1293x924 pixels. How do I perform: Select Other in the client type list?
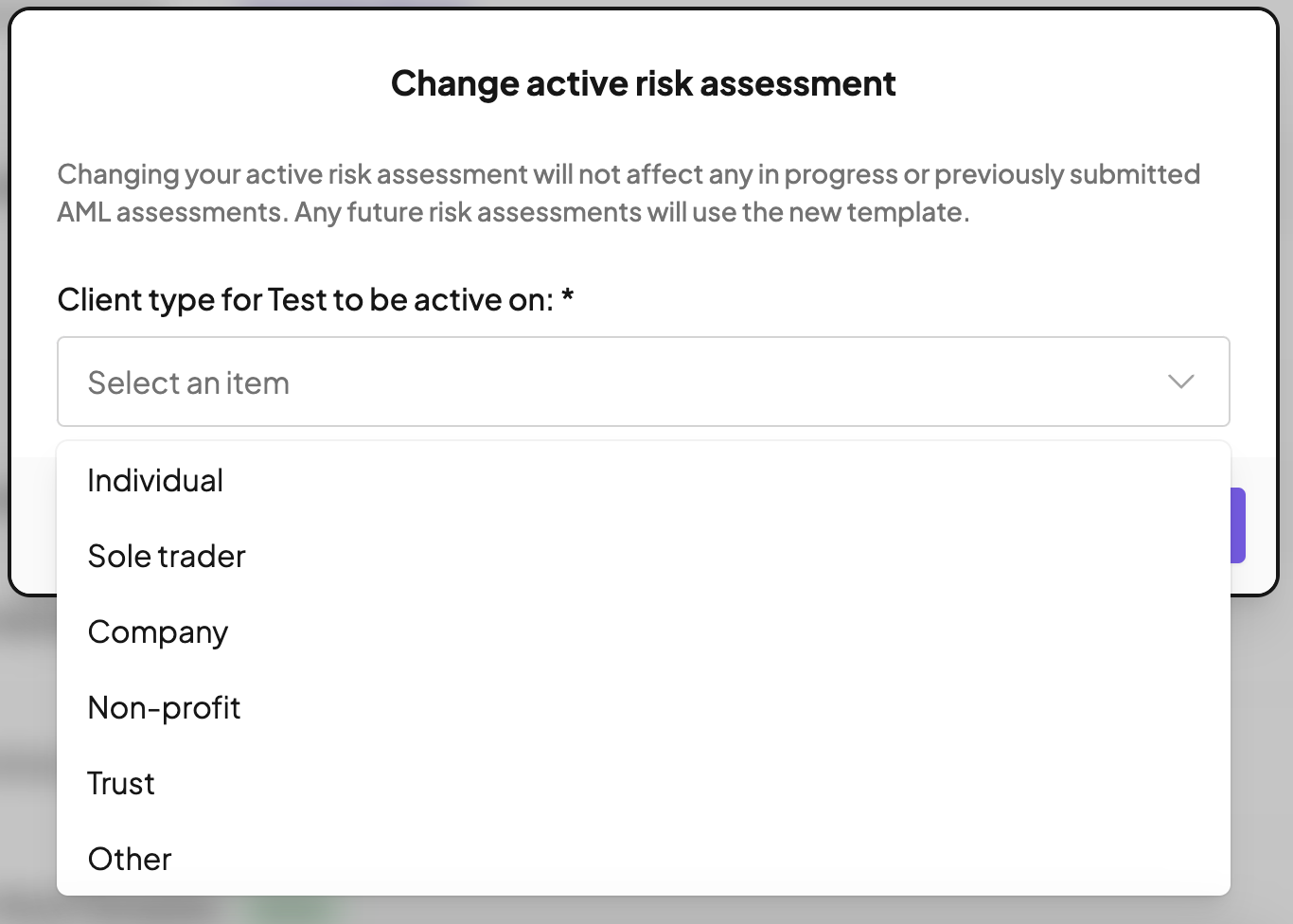coord(130,860)
